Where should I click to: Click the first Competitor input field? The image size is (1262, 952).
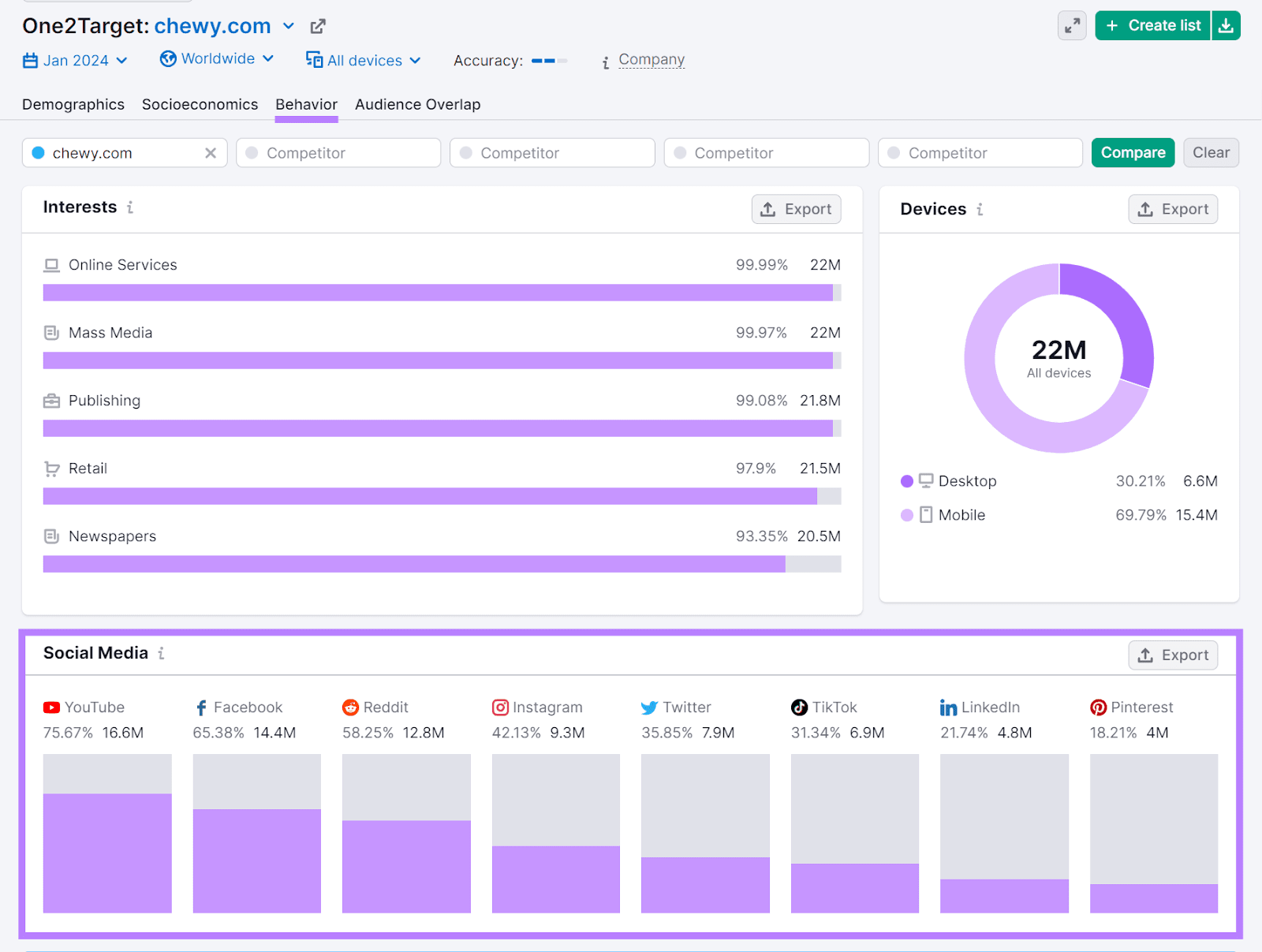click(x=338, y=152)
